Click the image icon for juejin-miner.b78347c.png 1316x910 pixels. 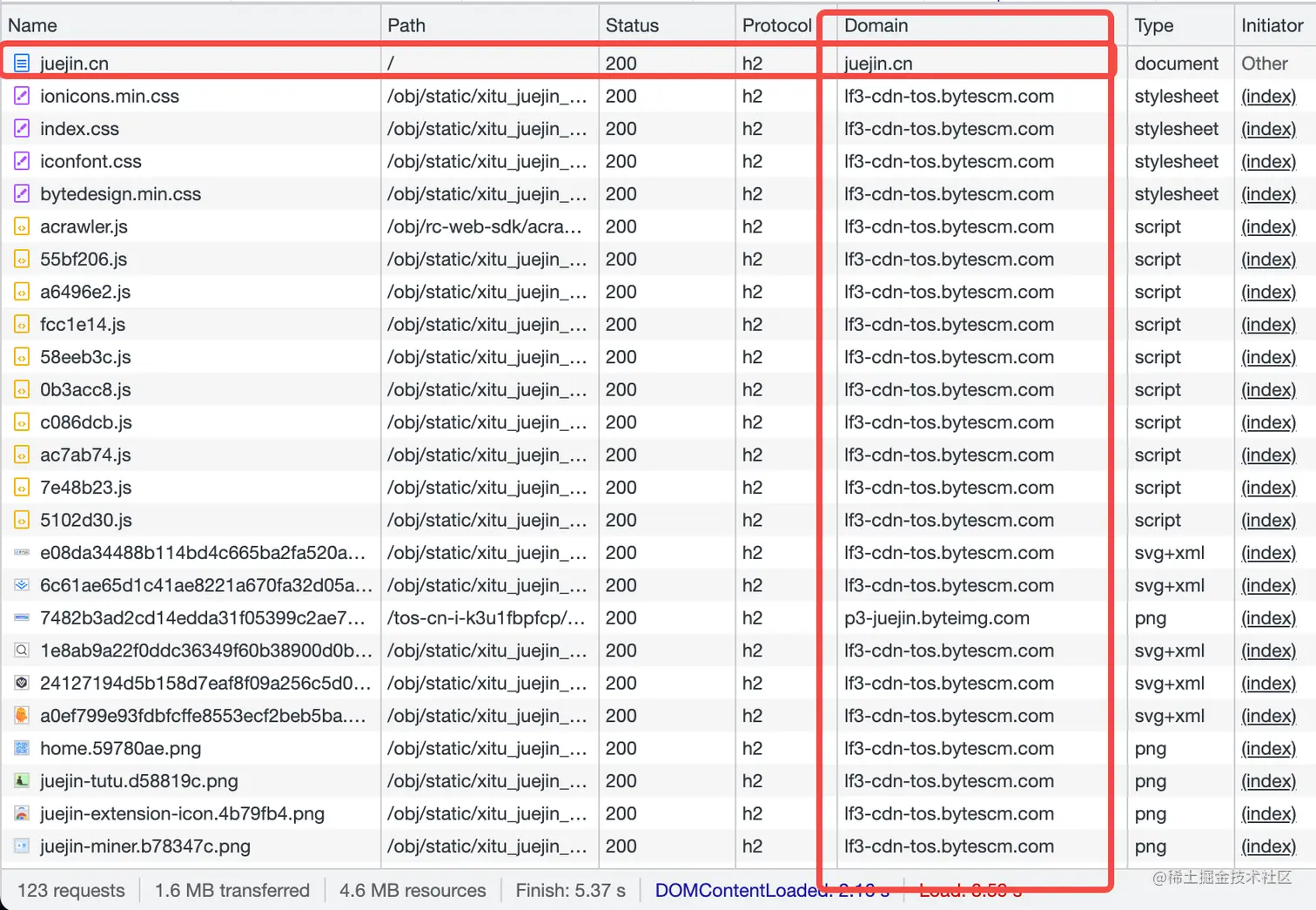22,846
